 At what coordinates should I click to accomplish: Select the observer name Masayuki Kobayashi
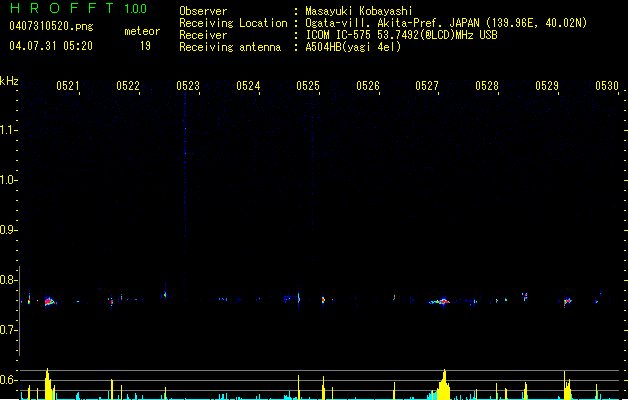point(359,11)
